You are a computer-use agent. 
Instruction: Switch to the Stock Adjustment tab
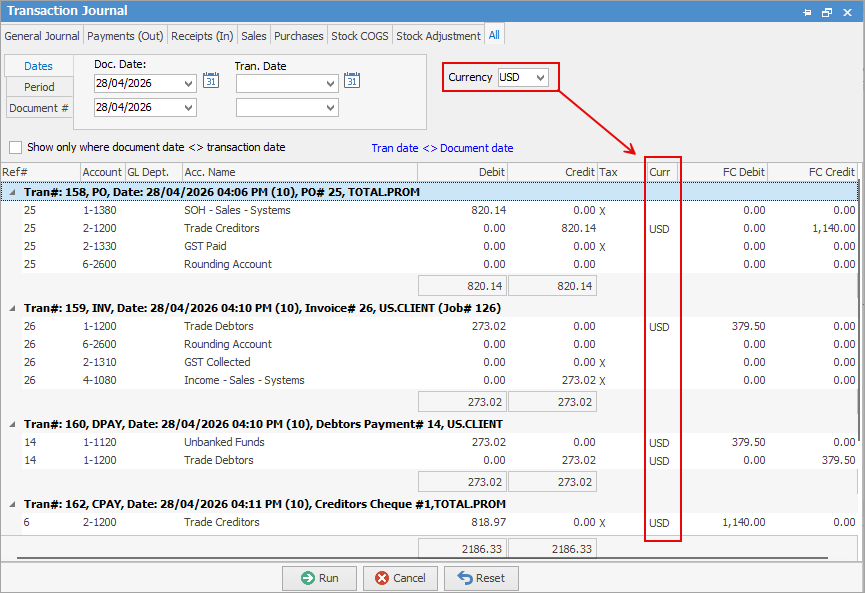tap(439, 36)
